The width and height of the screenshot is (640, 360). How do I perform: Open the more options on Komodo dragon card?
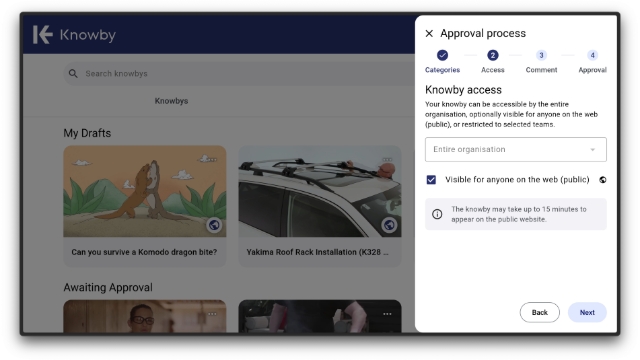(x=212, y=160)
